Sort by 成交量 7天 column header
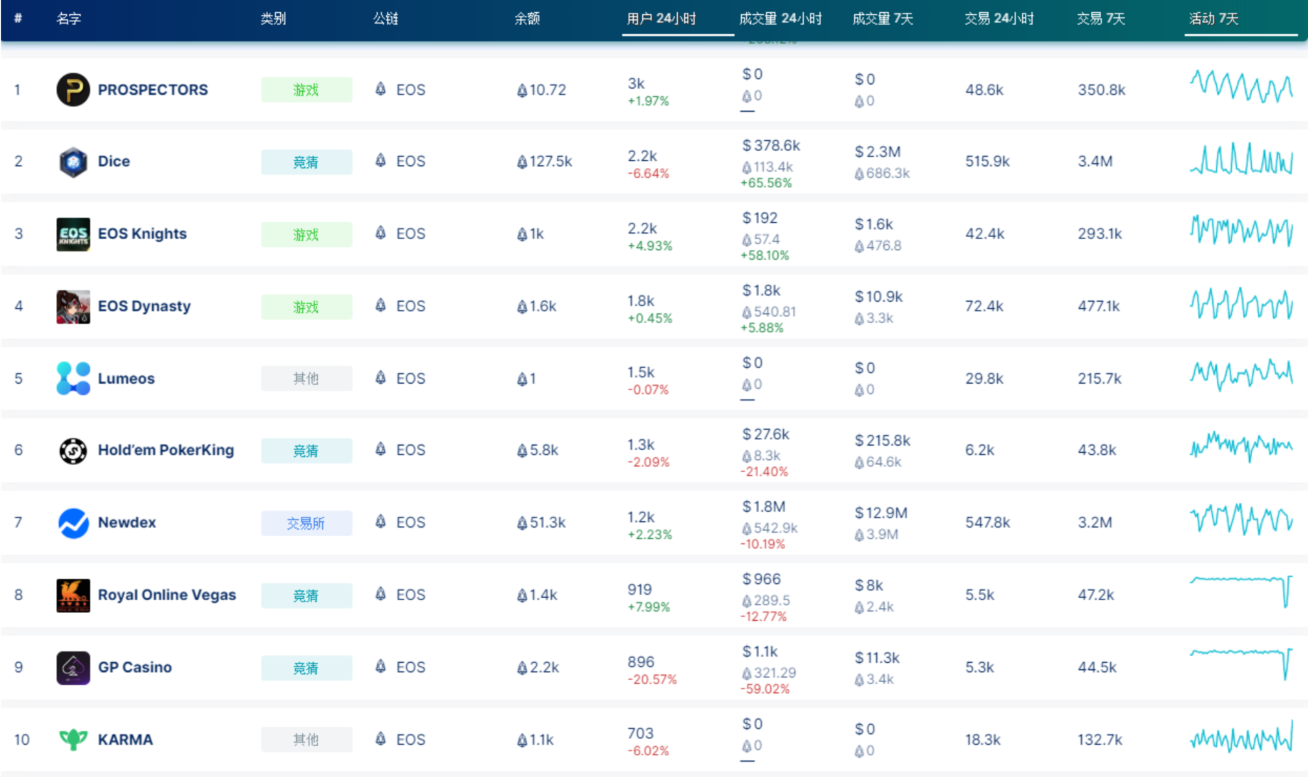 click(882, 19)
